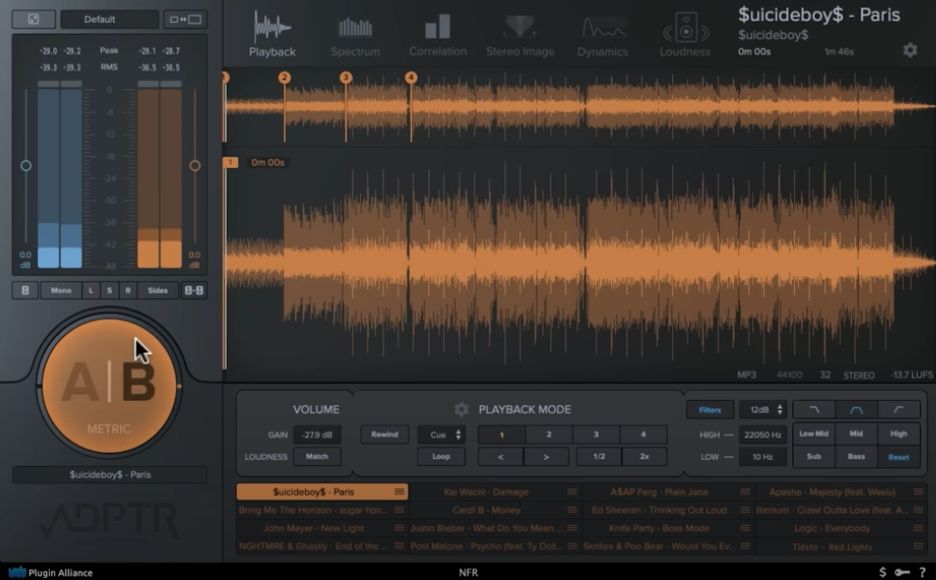The width and height of the screenshot is (936, 580).
Task: Click the loudness Match button
Action: point(317,456)
